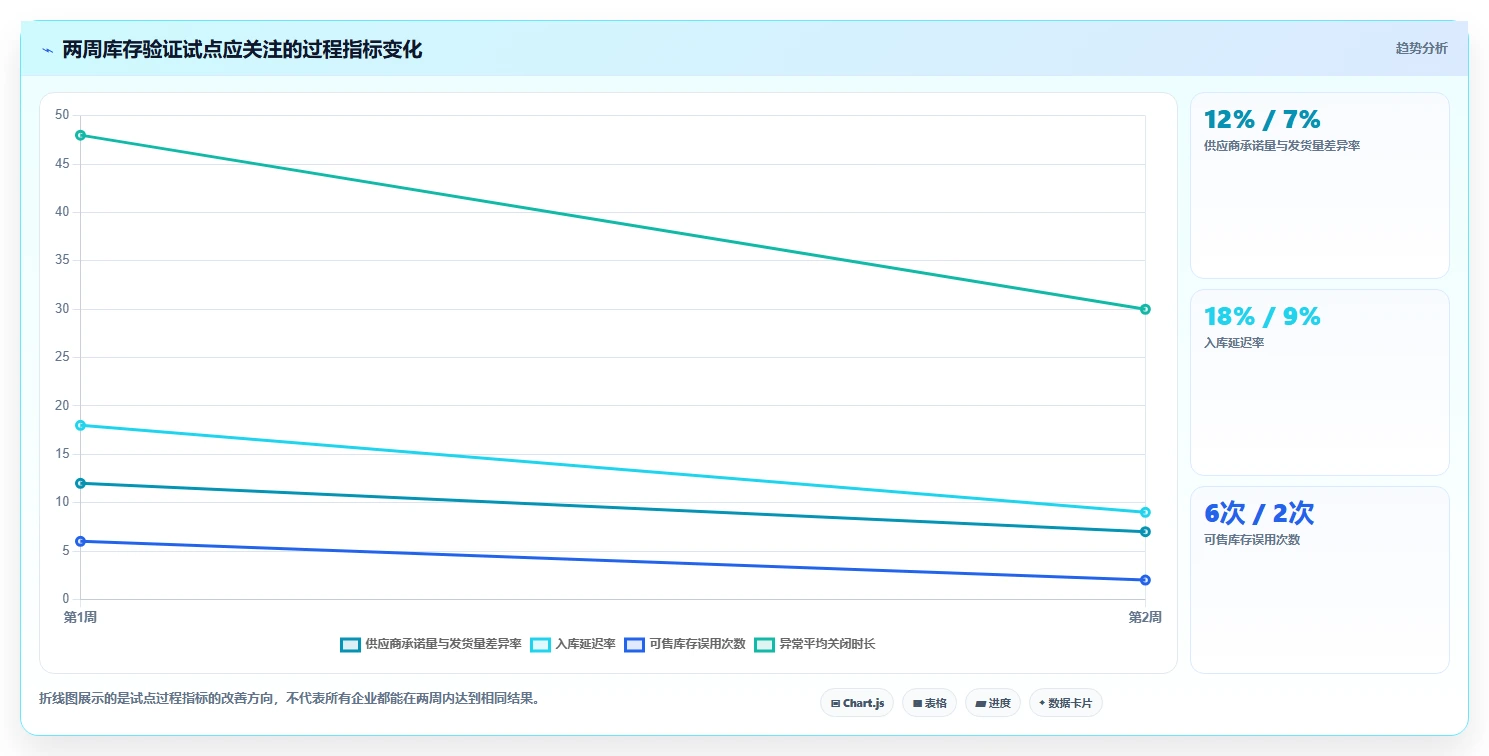The width and height of the screenshot is (1489, 756).
Task: Click the 数据卡片 tag button
Action: click(1065, 703)
